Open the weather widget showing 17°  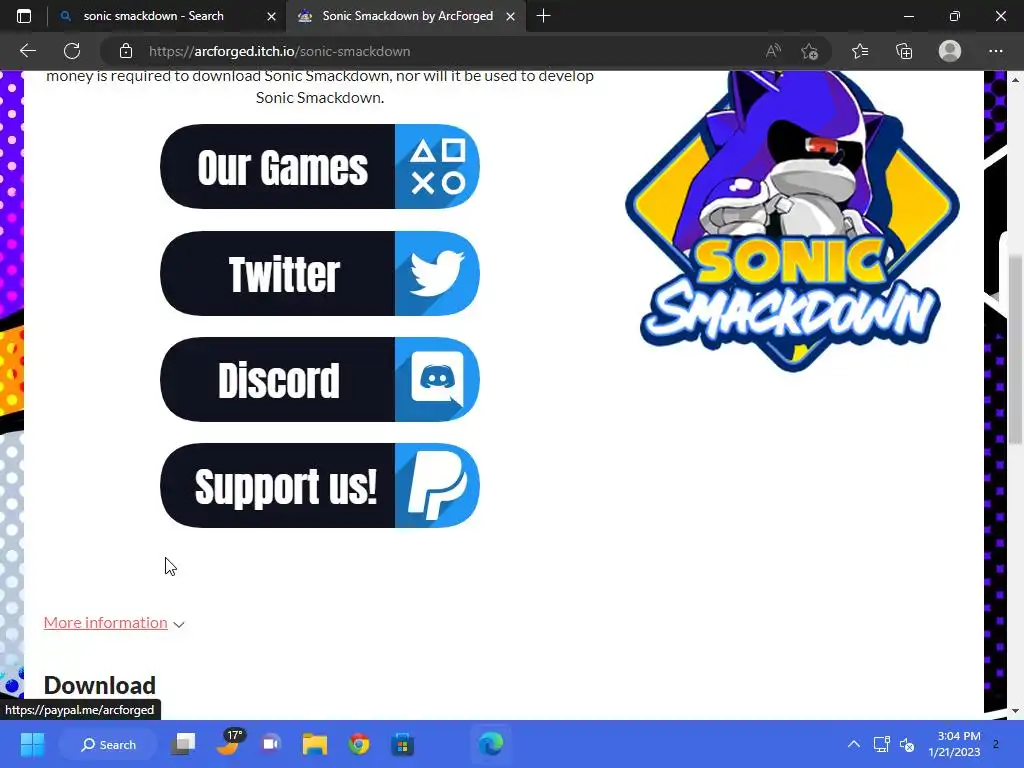point(229,743)
